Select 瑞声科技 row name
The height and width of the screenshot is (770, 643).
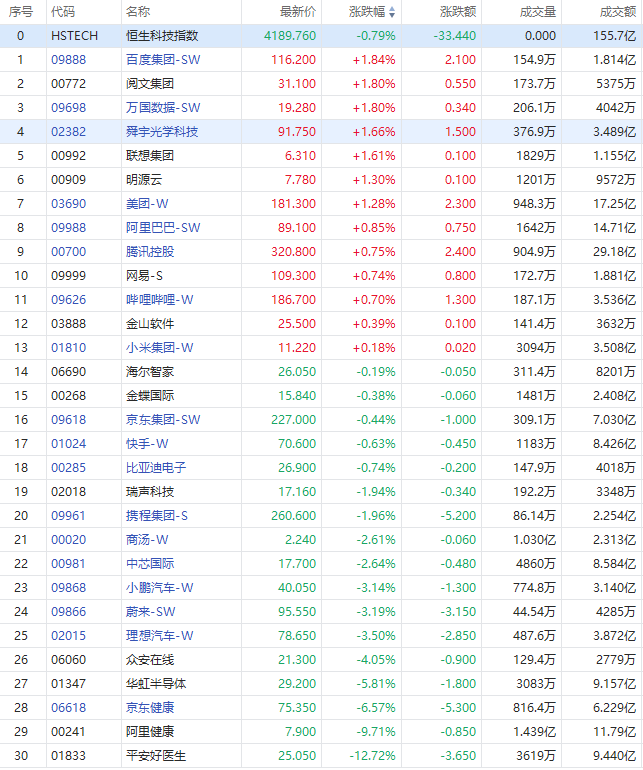(150, 492)
